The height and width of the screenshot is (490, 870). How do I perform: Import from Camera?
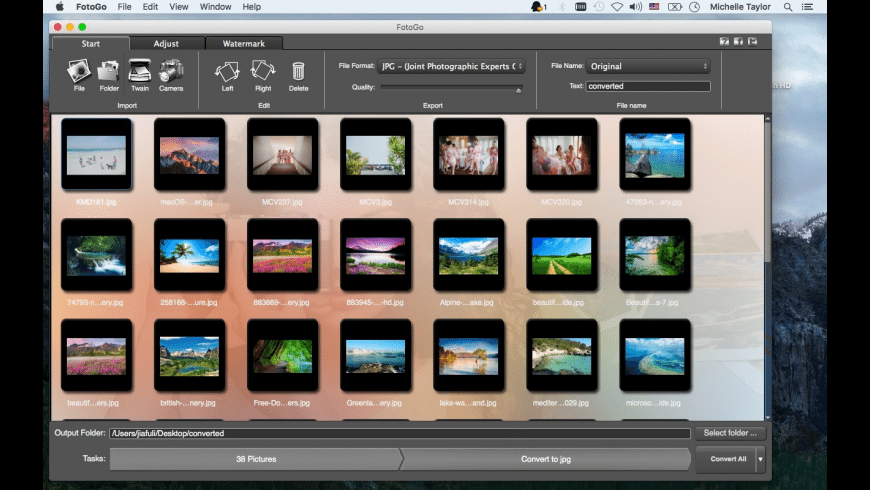click(x=171, y=75)
